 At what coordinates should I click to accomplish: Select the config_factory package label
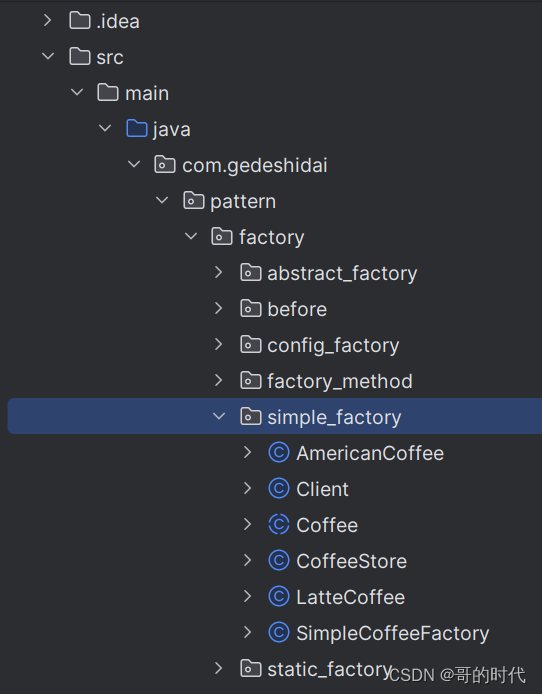333,345
